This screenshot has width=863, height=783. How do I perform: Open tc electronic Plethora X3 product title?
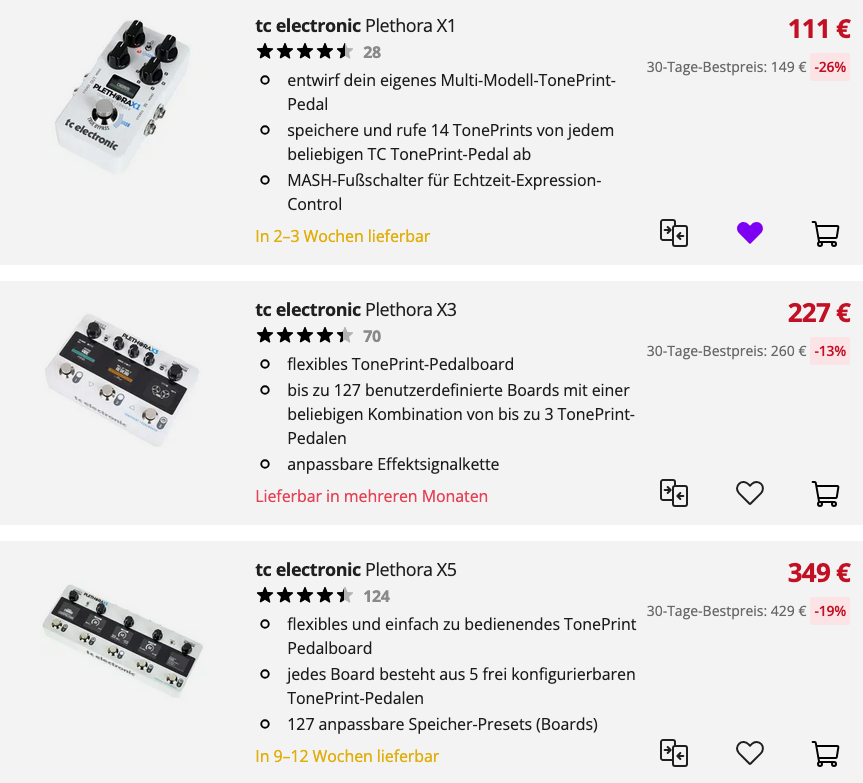[x=355, y=310]
